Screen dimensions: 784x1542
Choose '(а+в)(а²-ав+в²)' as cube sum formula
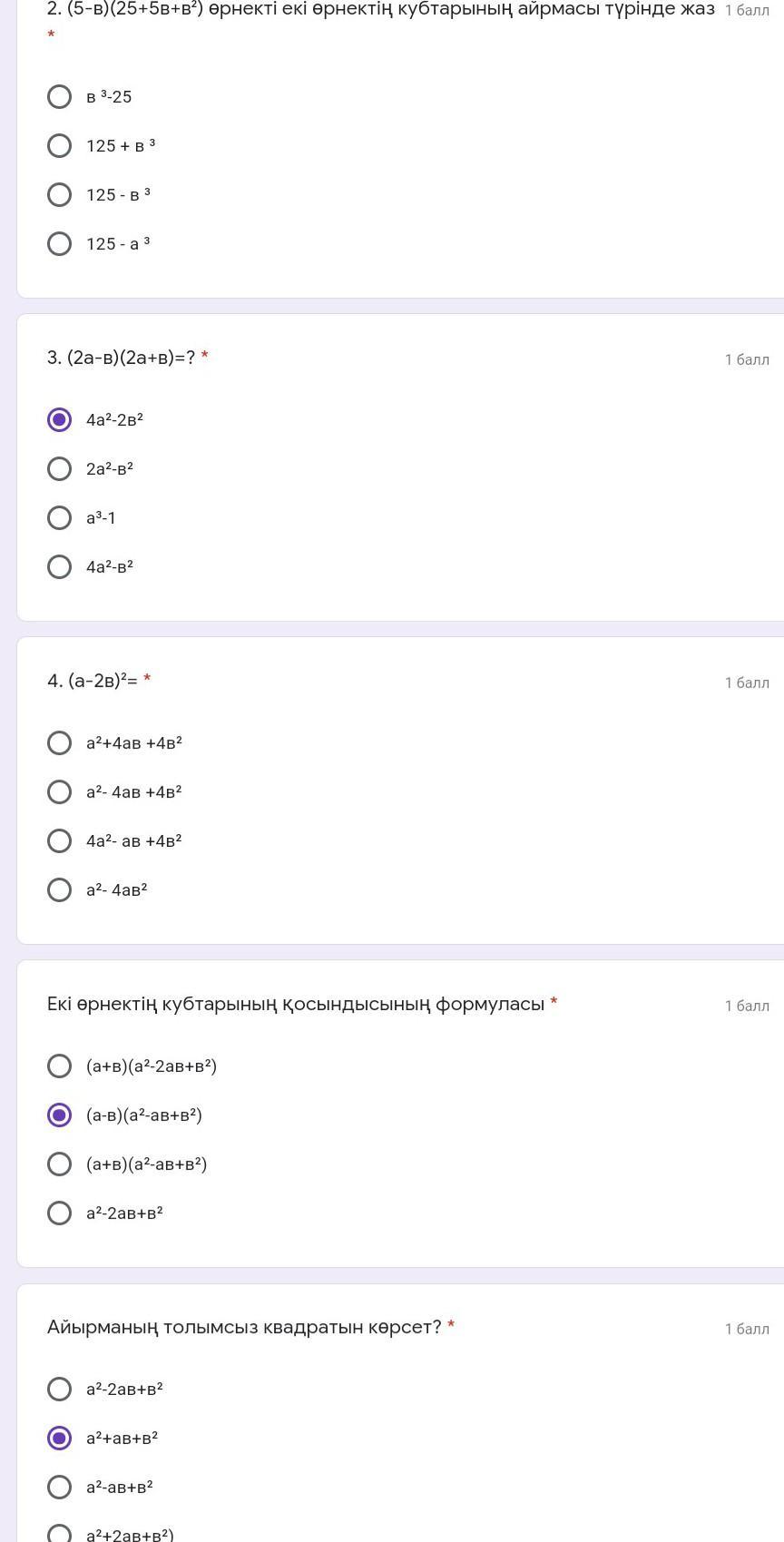pyautogui.click(x=59, y=1164)
